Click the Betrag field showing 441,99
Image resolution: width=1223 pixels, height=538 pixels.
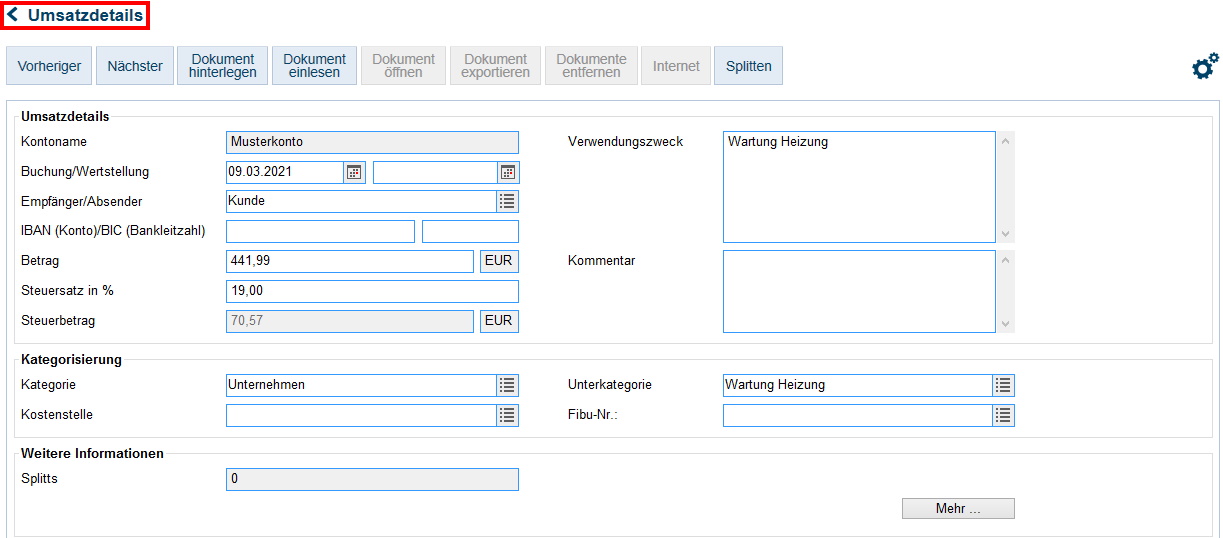pos(349,261)
